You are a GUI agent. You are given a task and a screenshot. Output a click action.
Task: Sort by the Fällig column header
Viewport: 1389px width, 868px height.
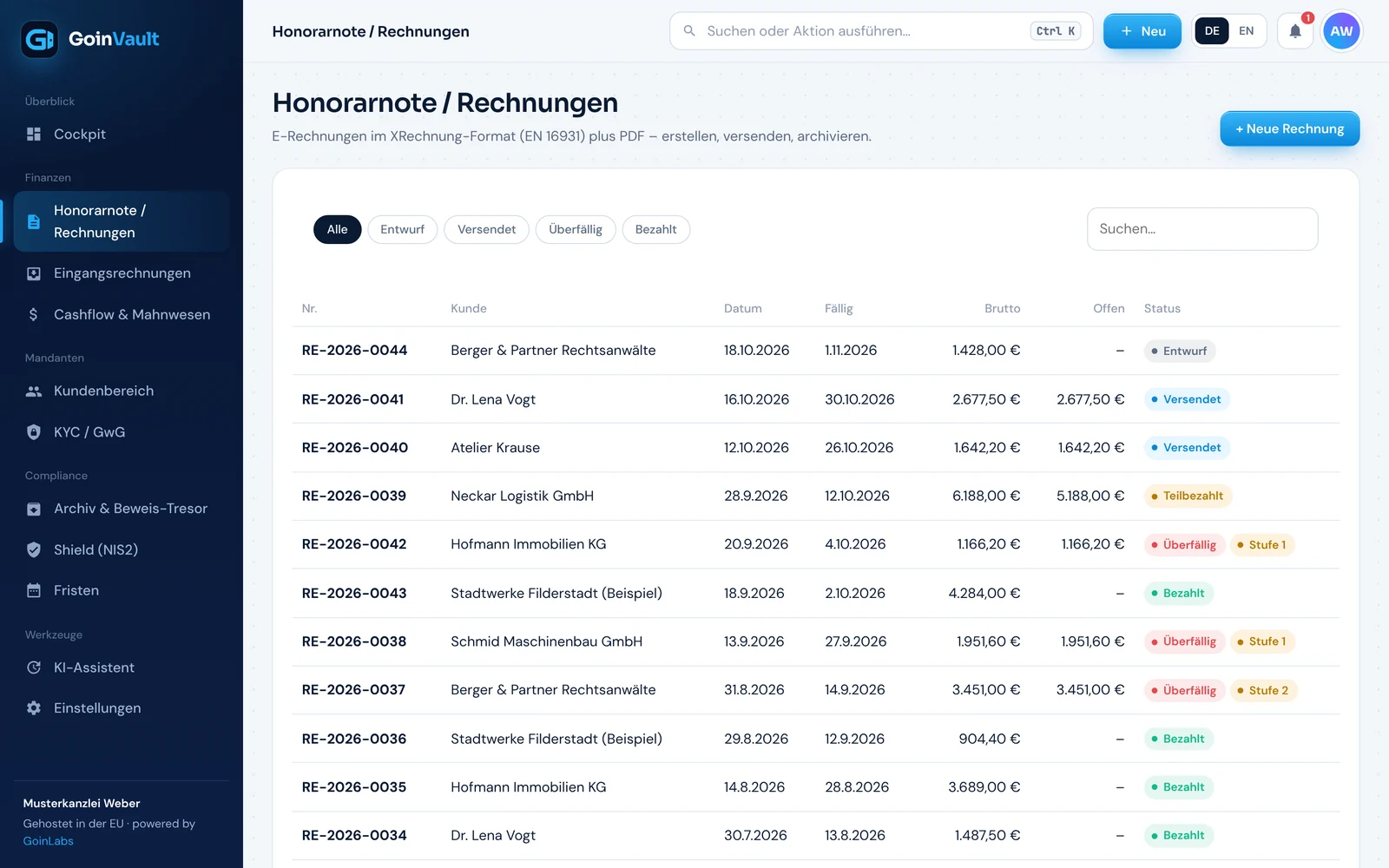[839, 308]
